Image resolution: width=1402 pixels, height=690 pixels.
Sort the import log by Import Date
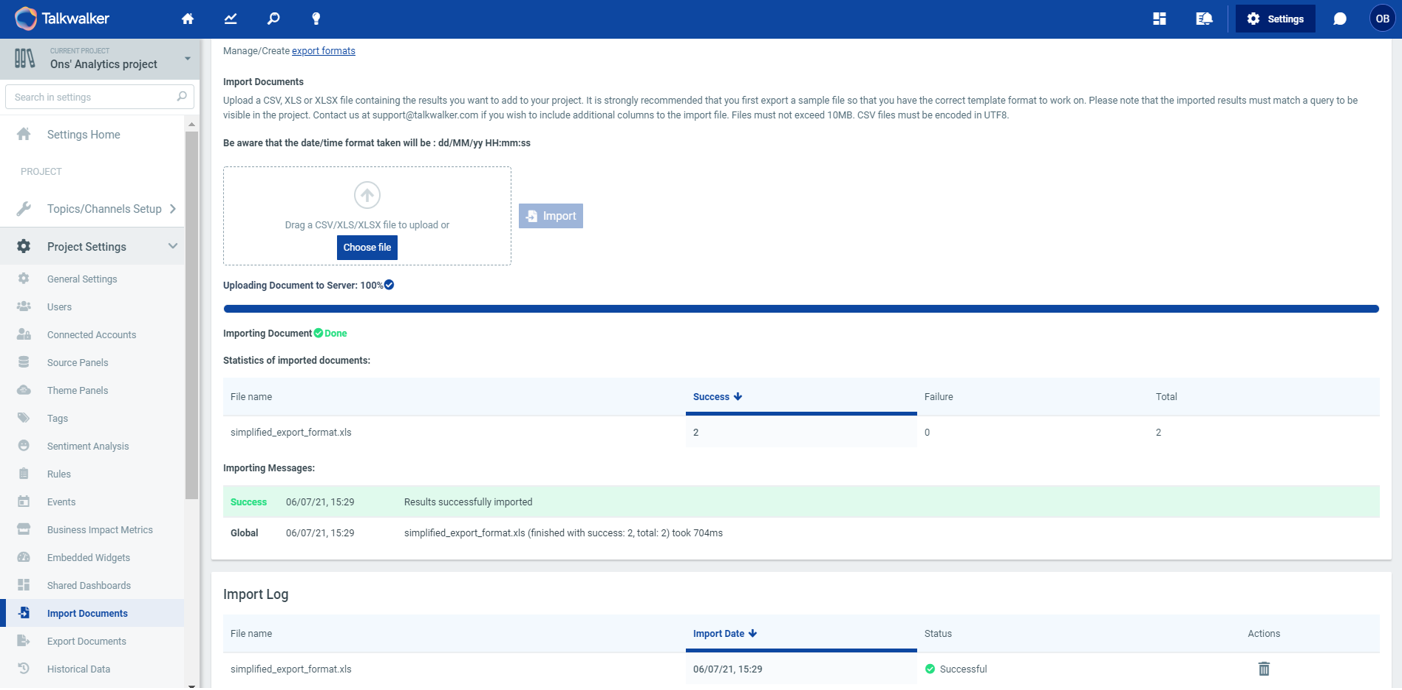tap(724, 634)
